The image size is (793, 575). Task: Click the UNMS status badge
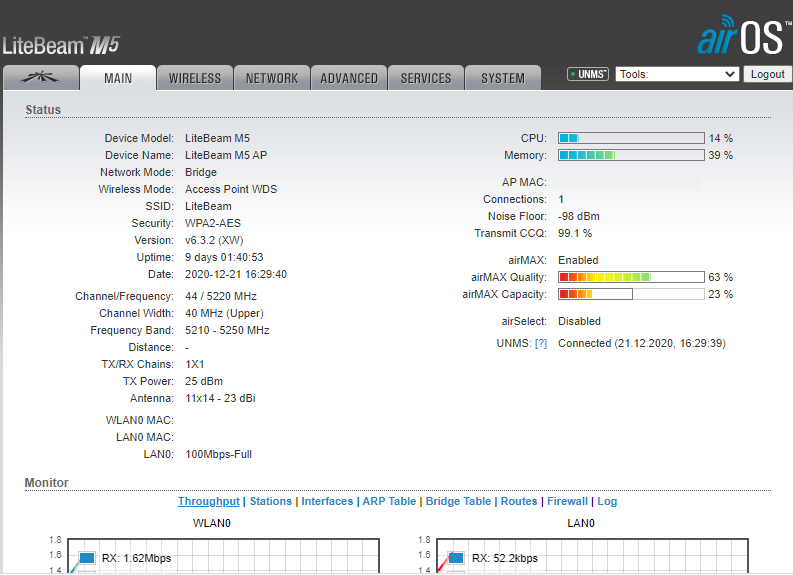click(x=588, y=74)
